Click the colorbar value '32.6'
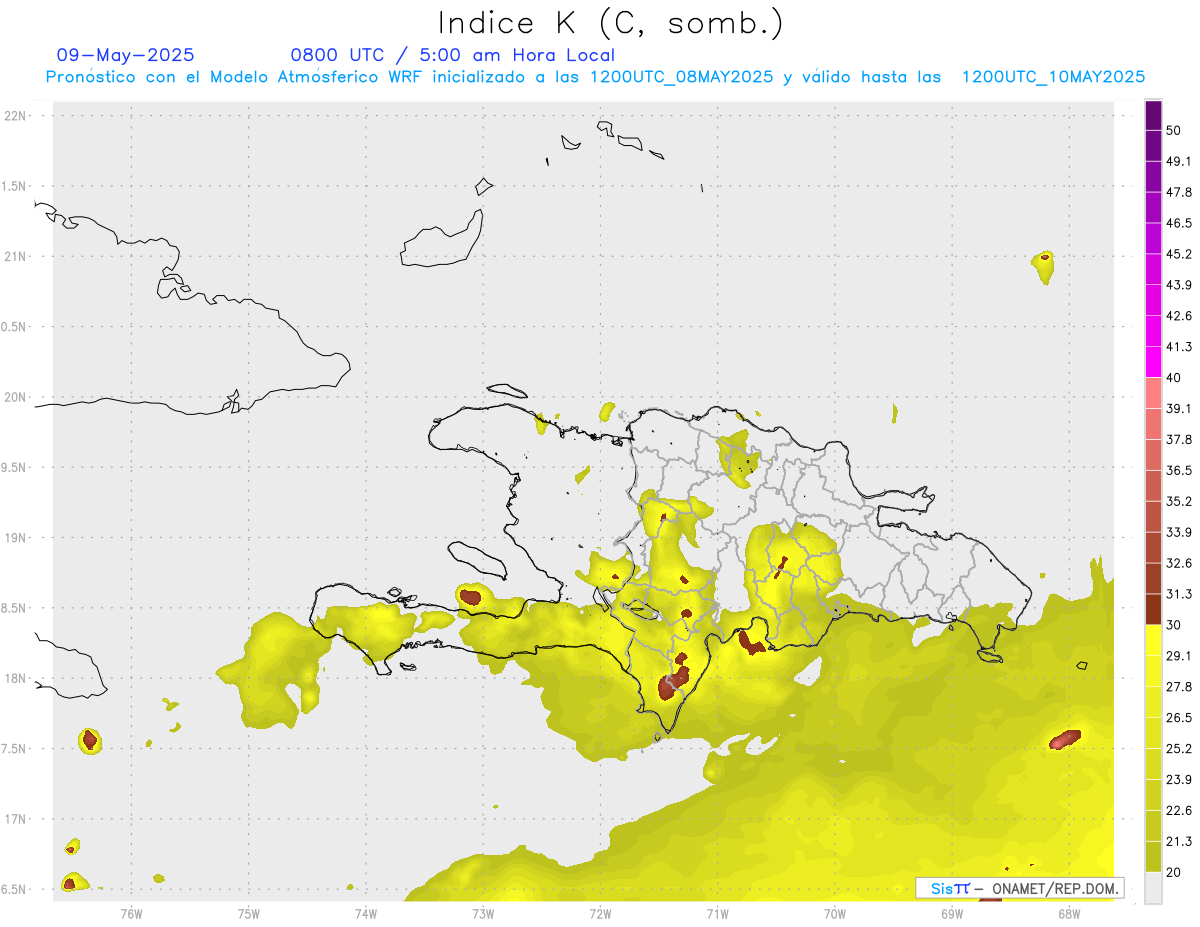The image size is (1200, 927). [1179, 563]
